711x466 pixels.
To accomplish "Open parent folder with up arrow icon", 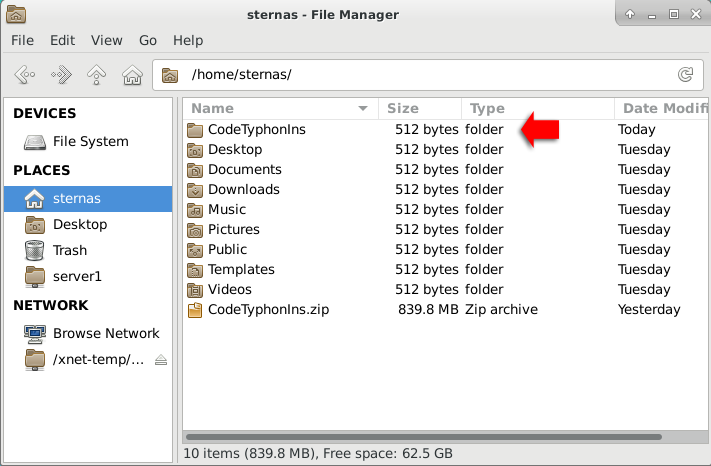I will click(97, 74).
